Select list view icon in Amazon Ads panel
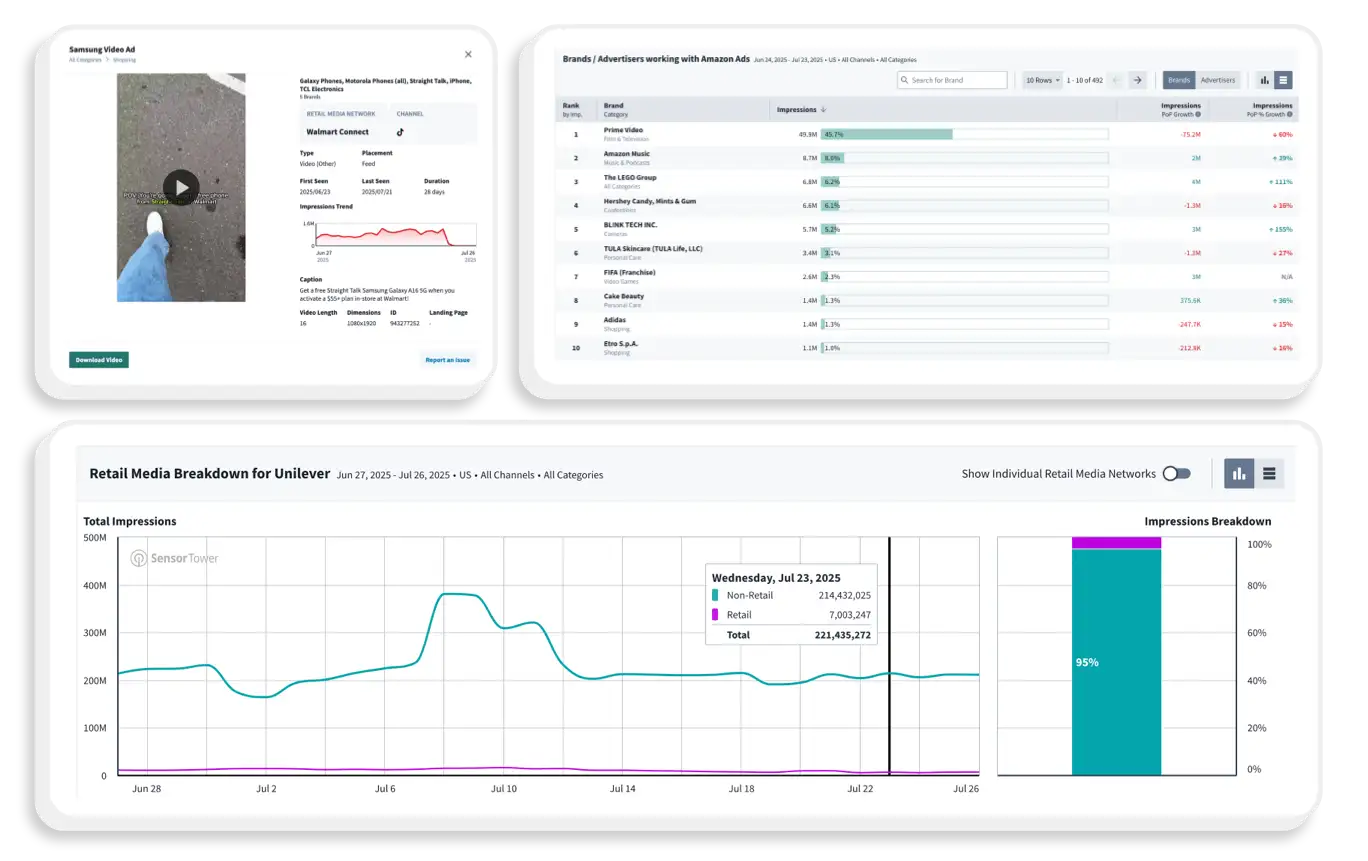This screenshot has height=861, width=1368. (1284, 80)
